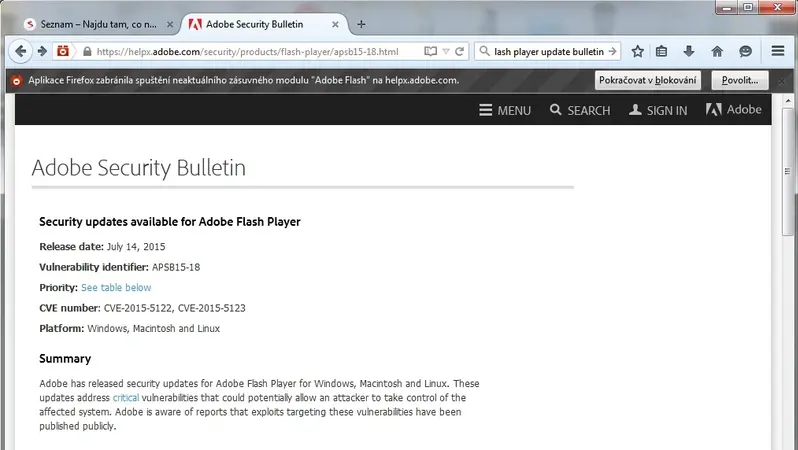The height and width of the screenshot is (450, 798).
Task: Click the Adobe logo in the header
Action: point(733,109)
